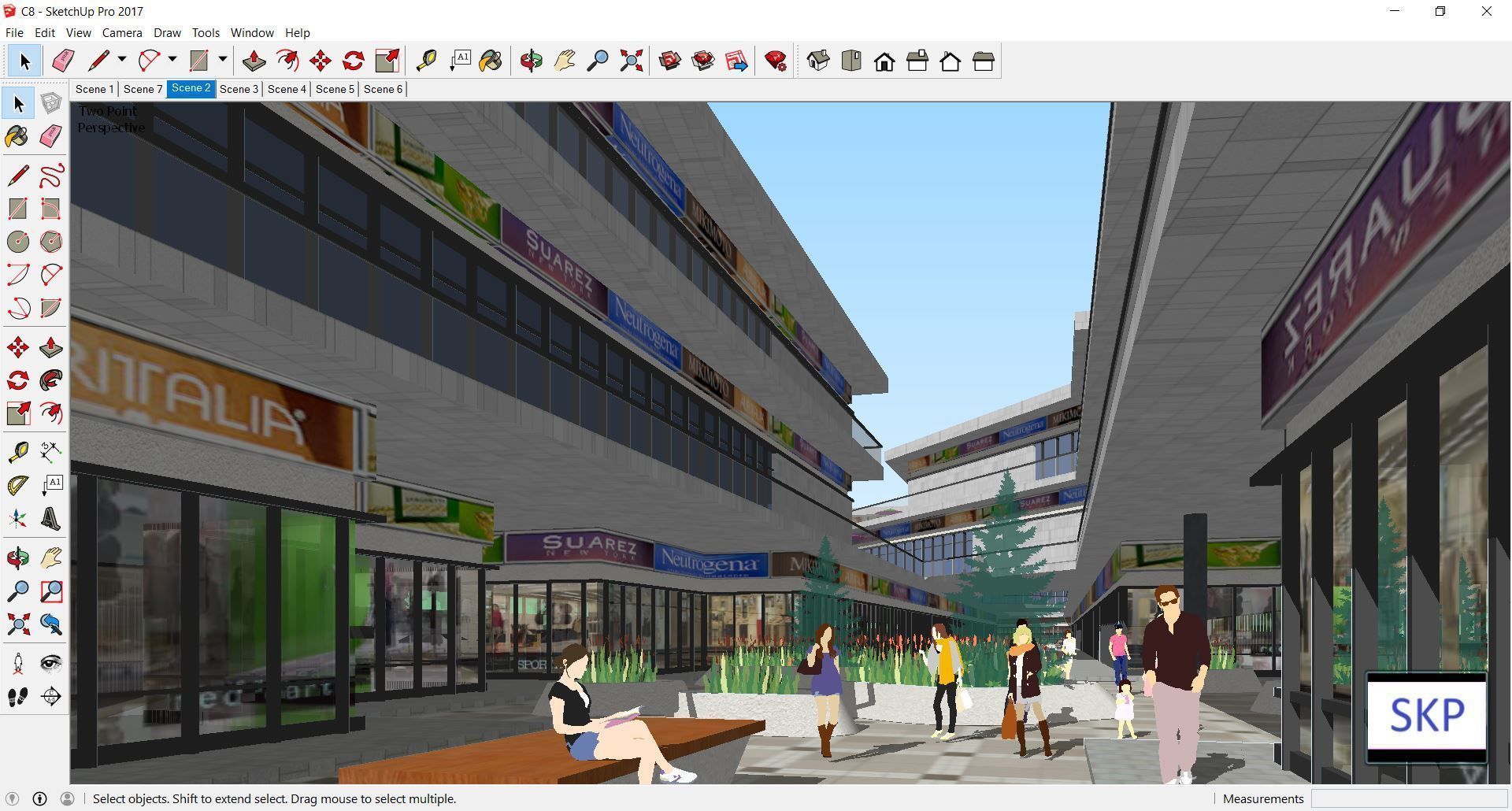Select the Walk footprints tool
The height and width of the screenshot is (811, 1512).
click(x=18, y=697)
